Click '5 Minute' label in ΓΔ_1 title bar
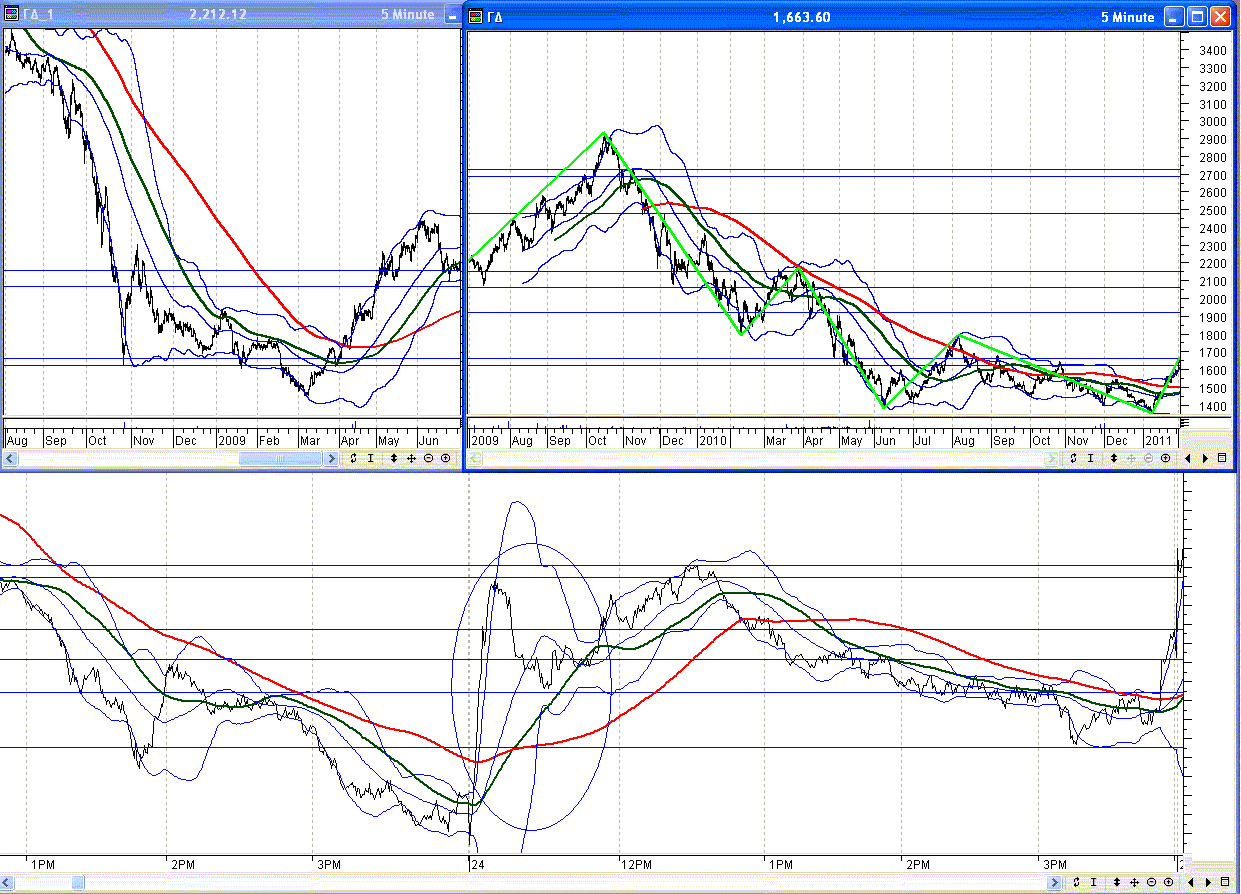The width and height of the screenshot is (1241, 894). click(407, 15)
